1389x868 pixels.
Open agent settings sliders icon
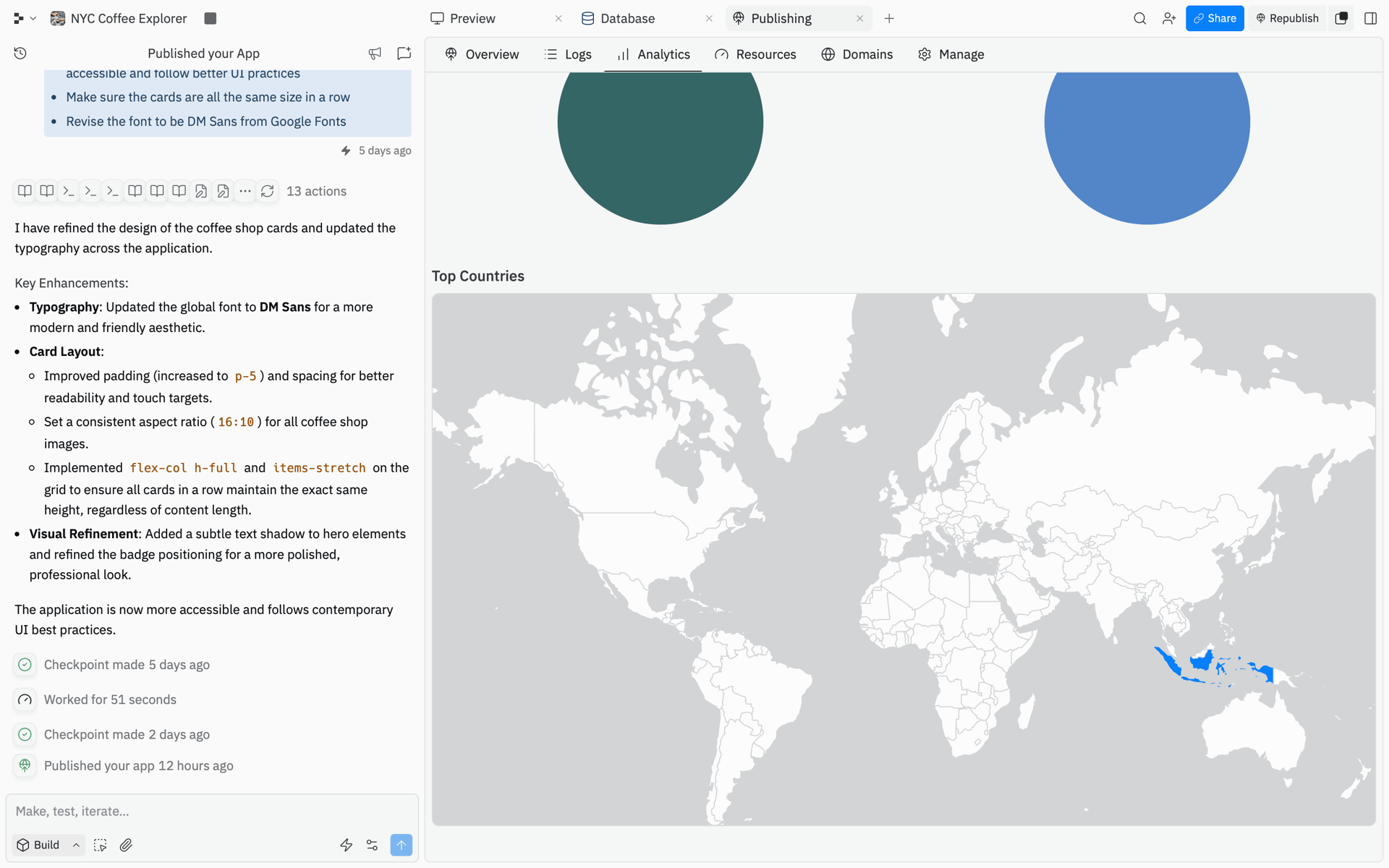[x=372, y=845]
